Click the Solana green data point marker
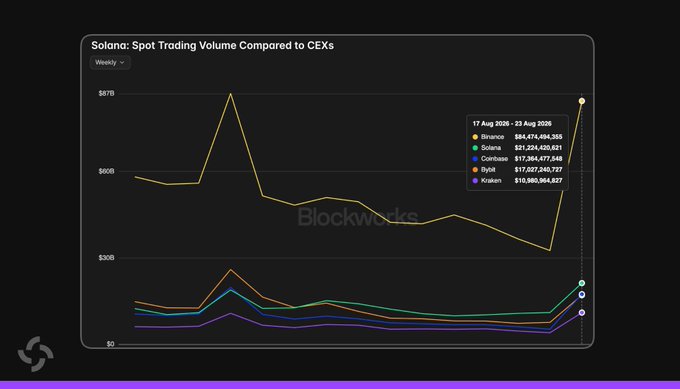The height and width of the screenshot is (389, 680). click(x=582, y=283)
